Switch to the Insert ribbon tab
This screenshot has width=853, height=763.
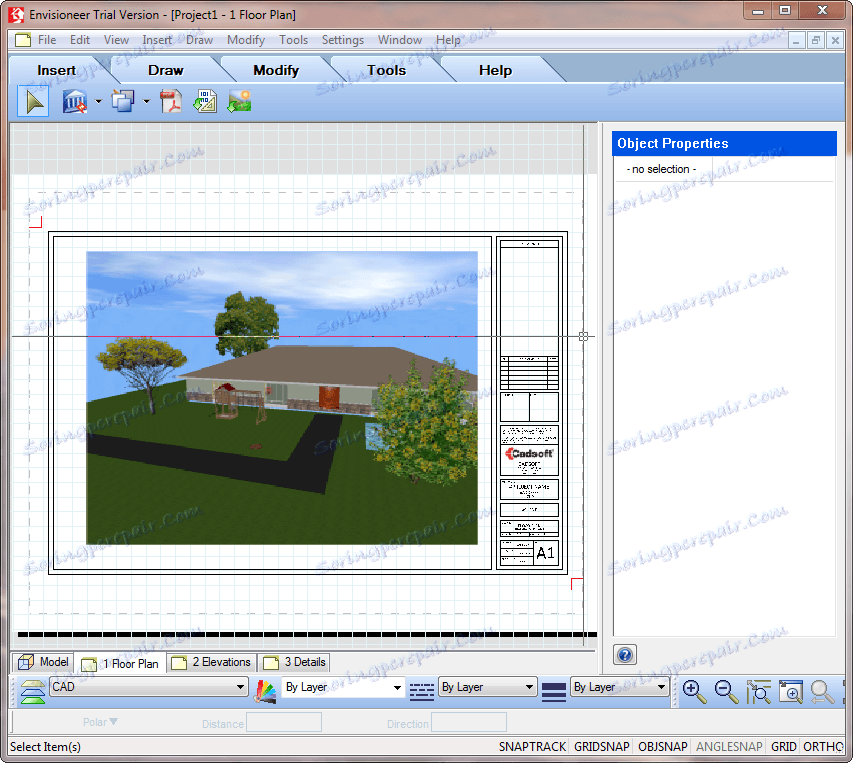[57, 70]
